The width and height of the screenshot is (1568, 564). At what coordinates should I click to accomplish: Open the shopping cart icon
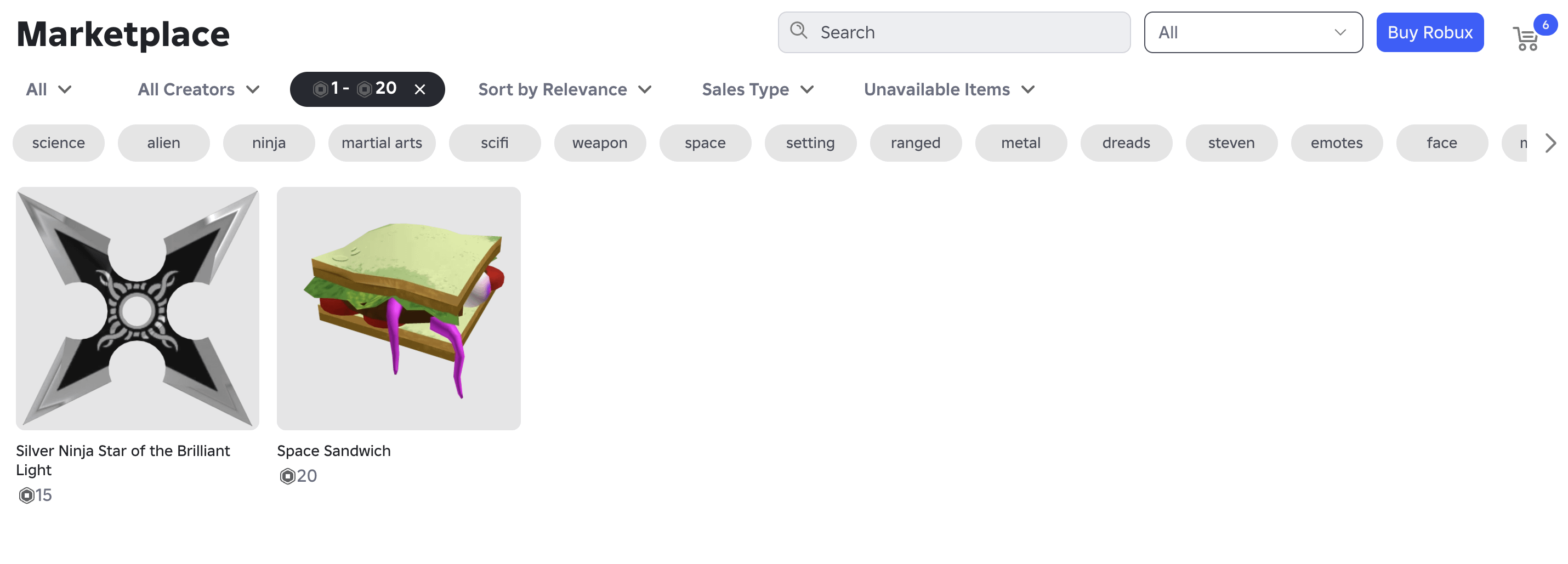(x=1525, y=39)
